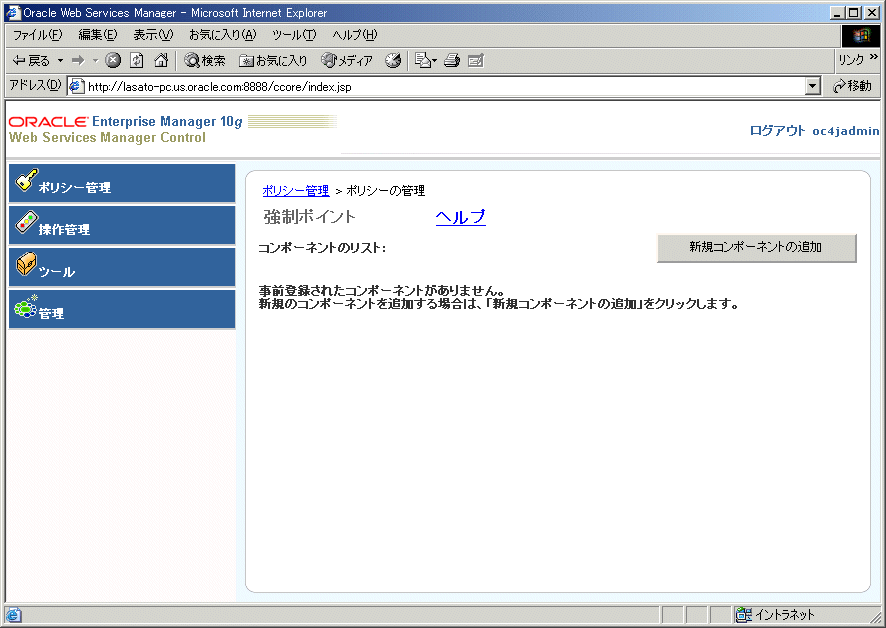
Task: Click the Windows flag throbber icon
Action: tap(861, 36)
